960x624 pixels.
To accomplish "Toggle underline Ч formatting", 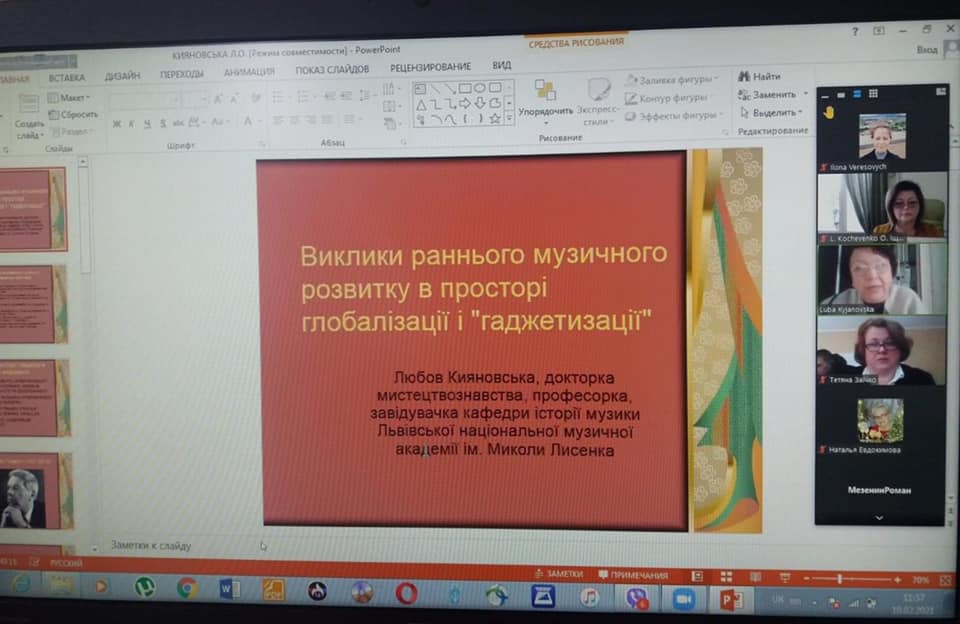I will click(147, 123).
